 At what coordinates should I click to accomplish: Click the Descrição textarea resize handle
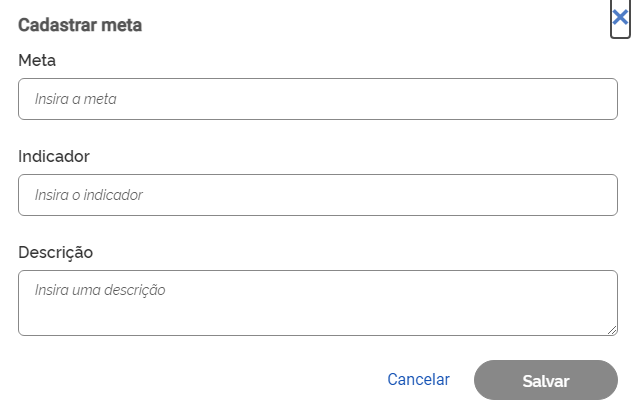coord(612,330)
